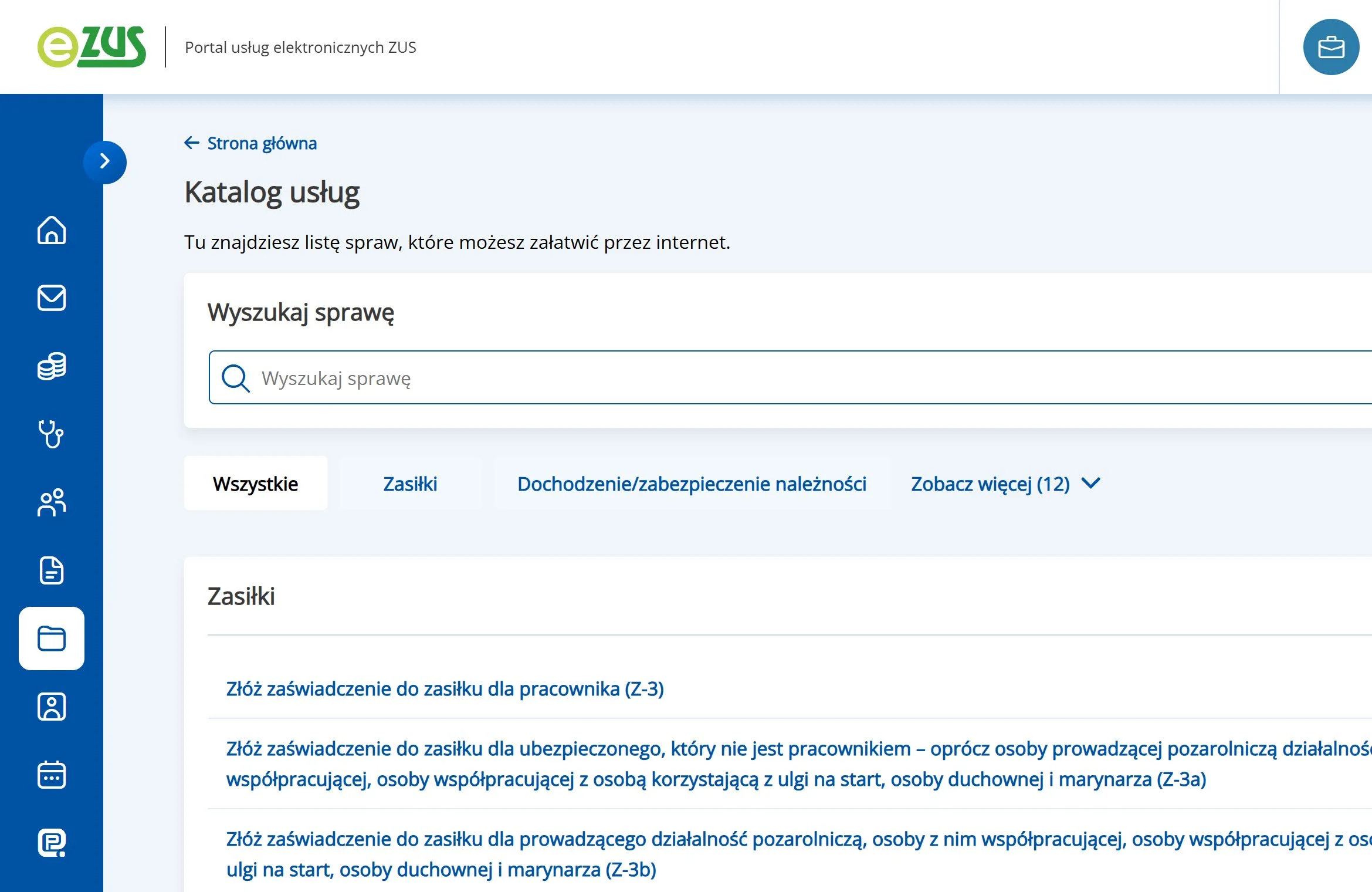Open the envelope messages icon
The image size is (1372, 892).
tap(52, 298)
